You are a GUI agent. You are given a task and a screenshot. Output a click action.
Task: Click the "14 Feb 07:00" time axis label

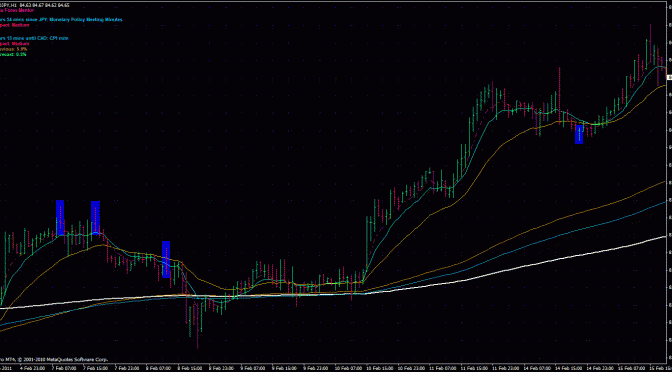tap(537, 368)
